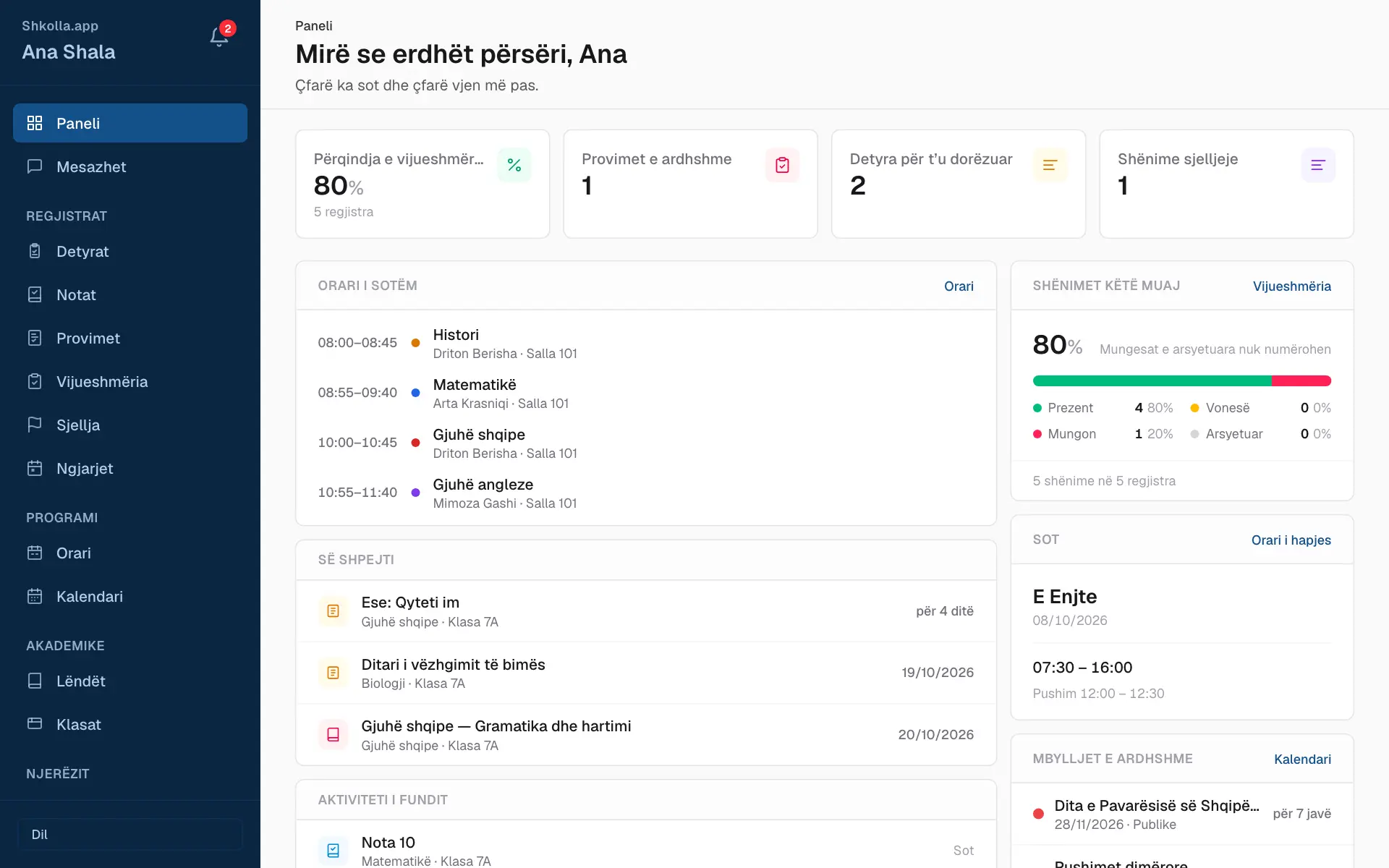The width and height of the screenshot is (1389, 868).
Task: Click the Provimet document icon
Action: tap(35, 338)
